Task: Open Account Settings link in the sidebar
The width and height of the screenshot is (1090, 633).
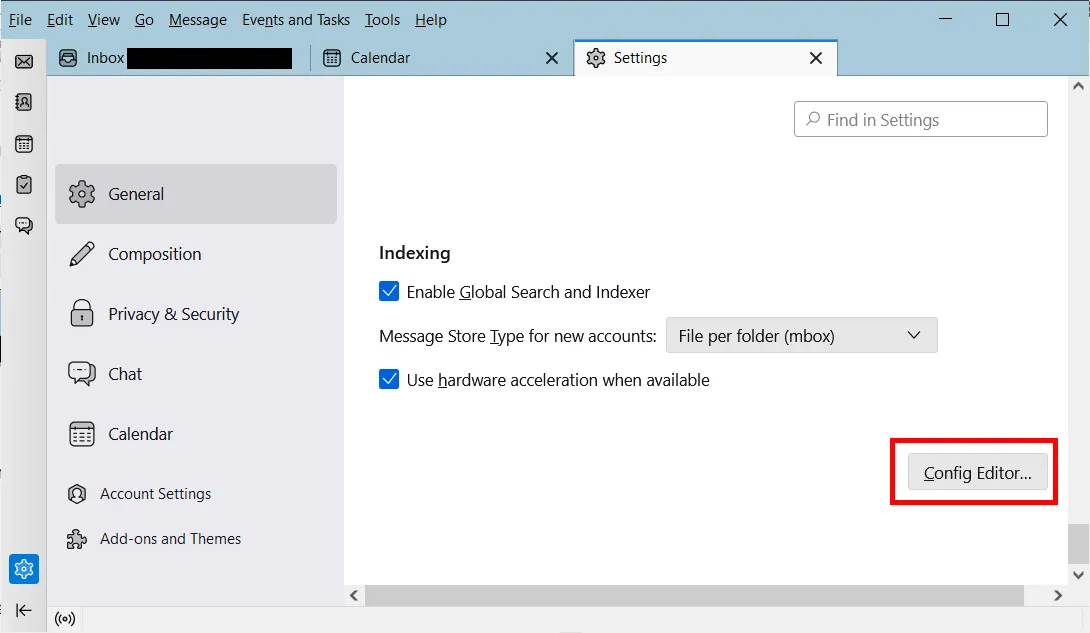Action: coord(155,494)
